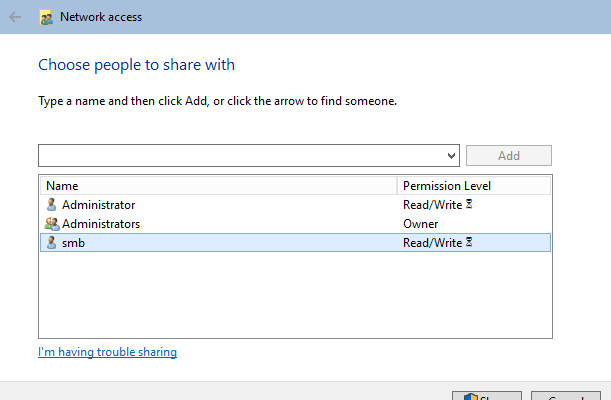The width and height of the screenshot is (611, 400).
Task: Click the Administrator user icon
Action: (x=51, y=204)
